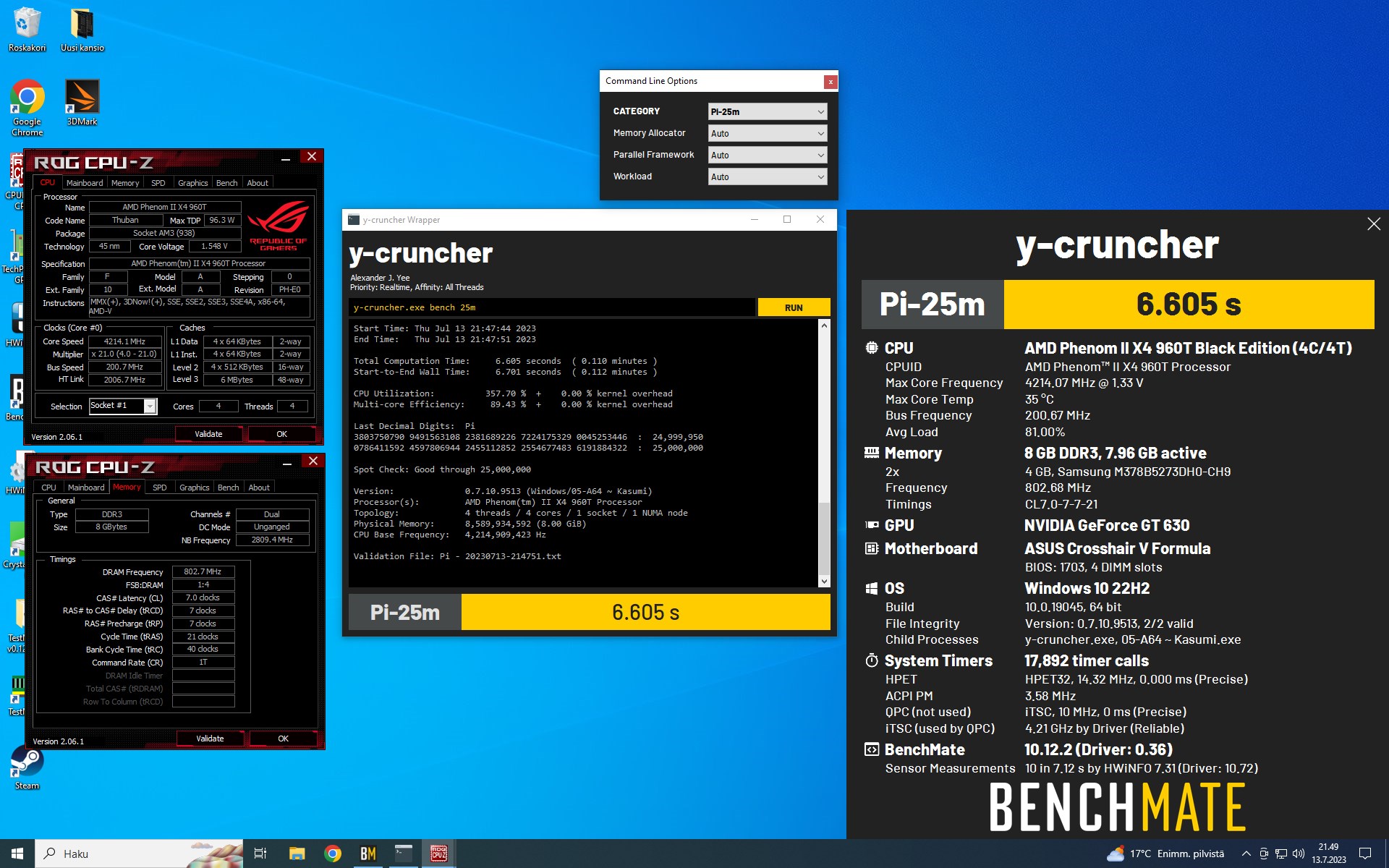Click OK in upper CPU-Z window
1389x868 pixels.
(281, 434)
